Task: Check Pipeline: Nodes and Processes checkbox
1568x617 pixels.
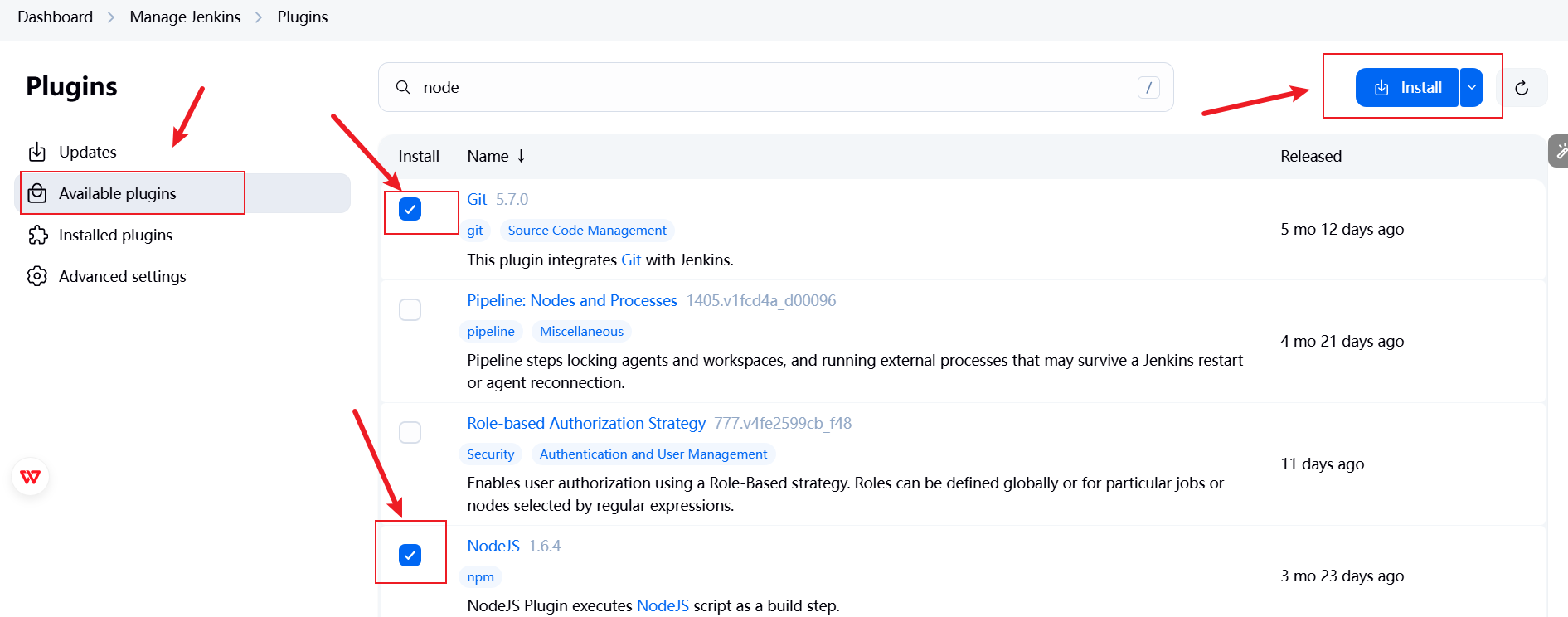Action: tap(410, 309)
